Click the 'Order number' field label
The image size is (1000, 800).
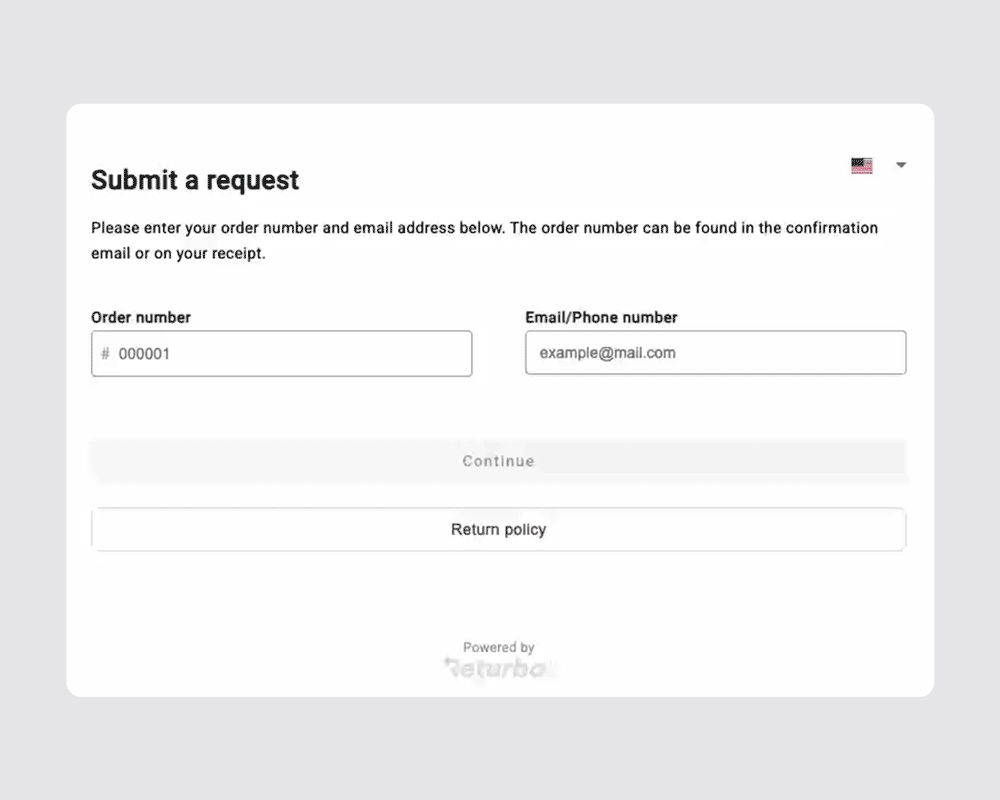[141, 317]
